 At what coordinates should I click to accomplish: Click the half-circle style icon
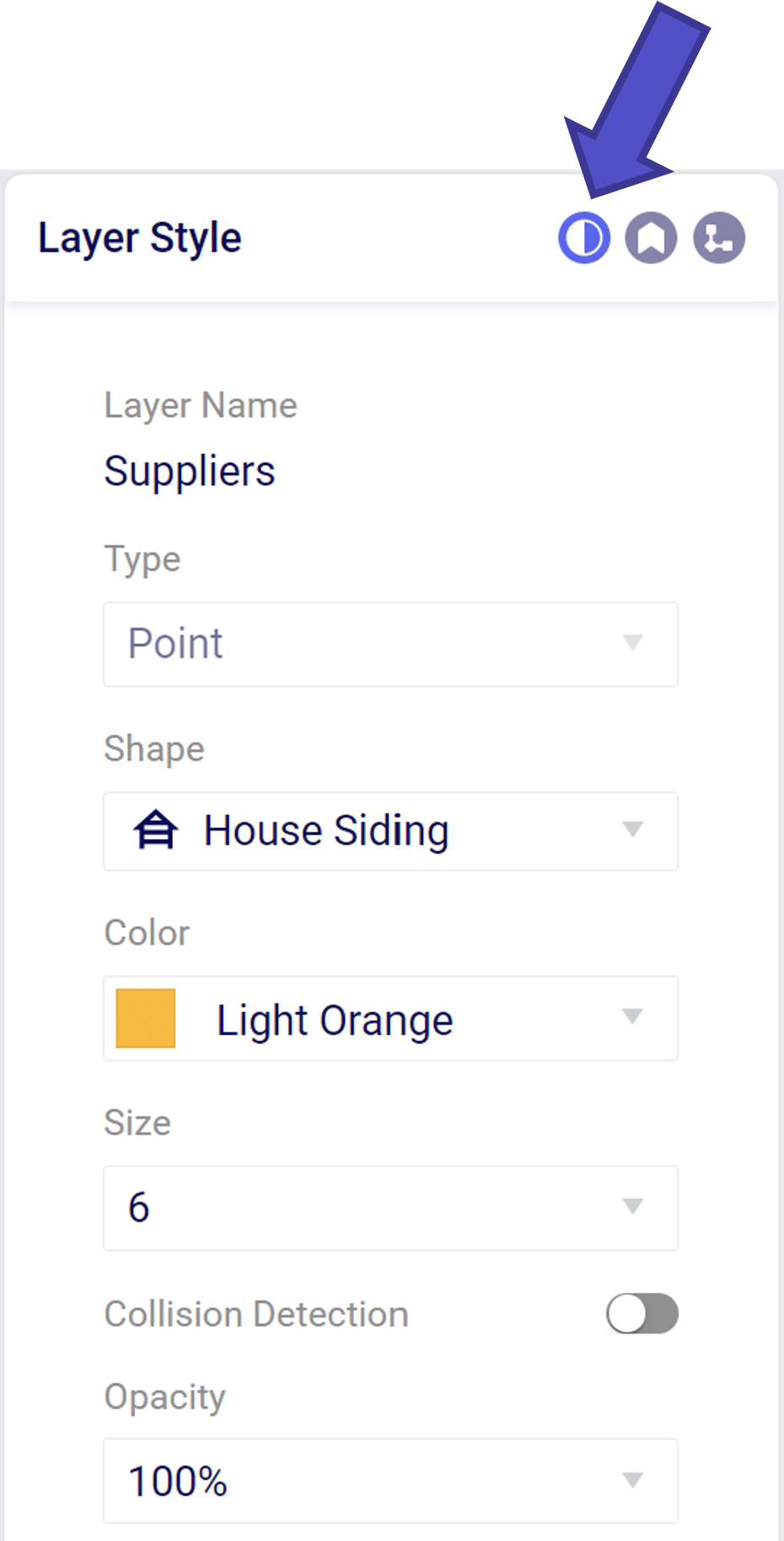(583, 238)
